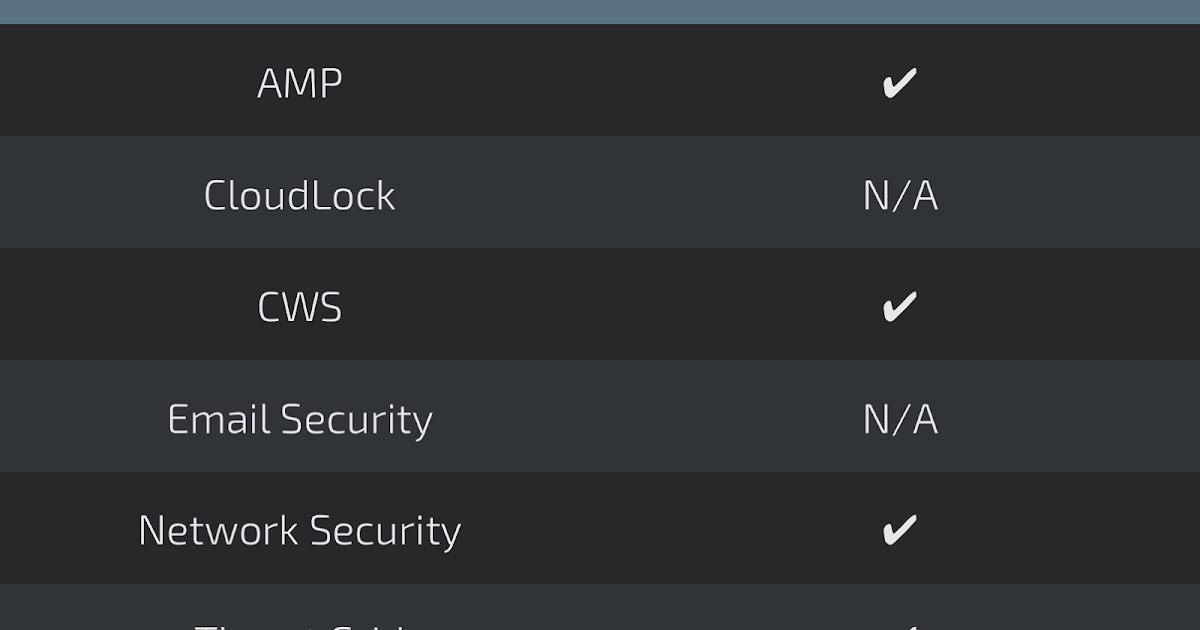
Task: Click the Network Security checkmark icon
Action: pyautogui.click(x=899, y=531)
